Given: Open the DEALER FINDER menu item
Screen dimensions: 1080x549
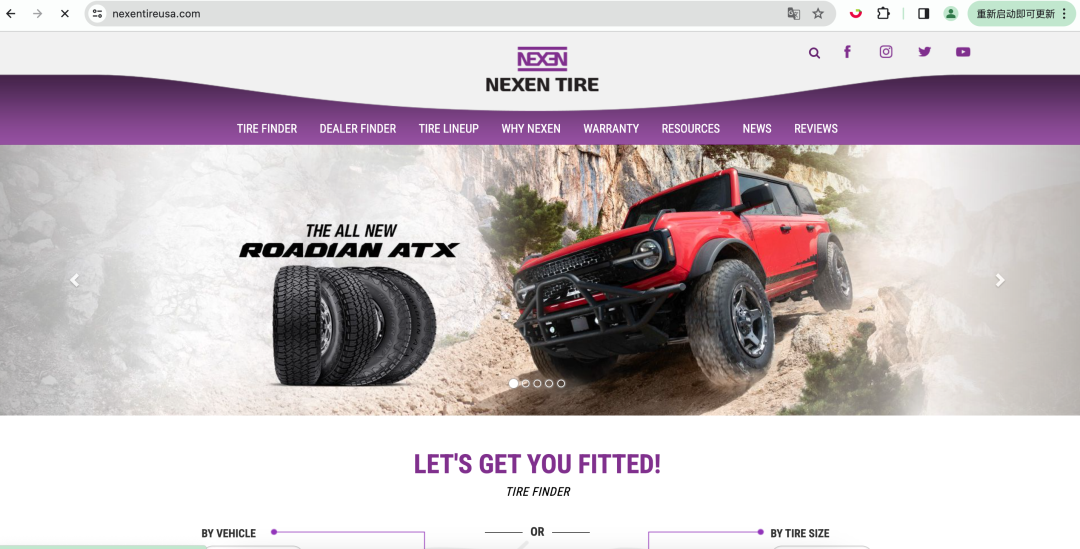Looking at the screenshot, I should pos(357,129).
